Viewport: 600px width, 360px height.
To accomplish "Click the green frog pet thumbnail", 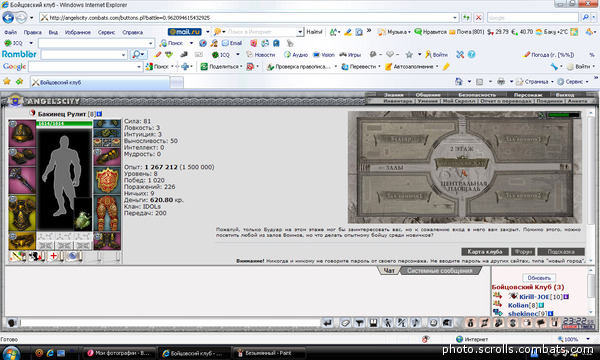I will (83, 220).
